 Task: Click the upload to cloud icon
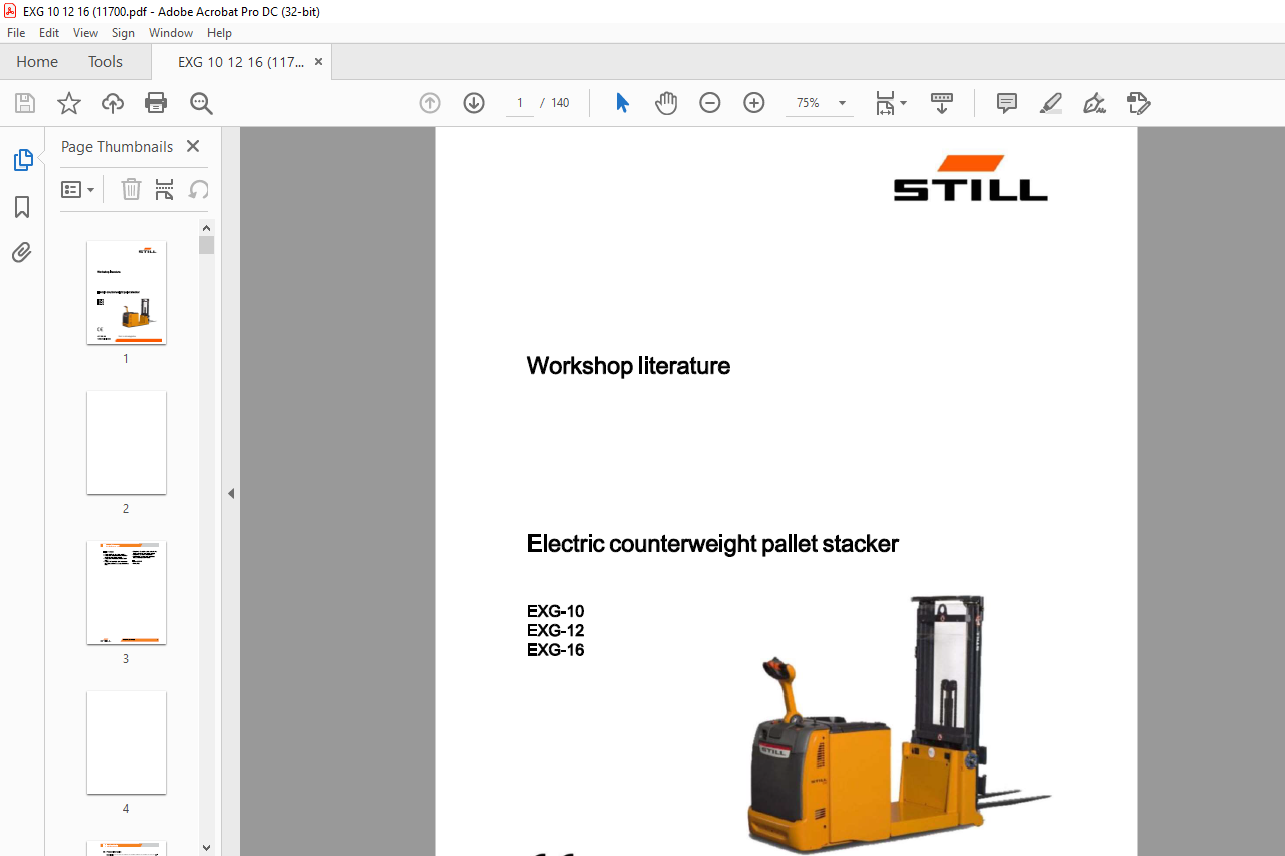(113, 103)
